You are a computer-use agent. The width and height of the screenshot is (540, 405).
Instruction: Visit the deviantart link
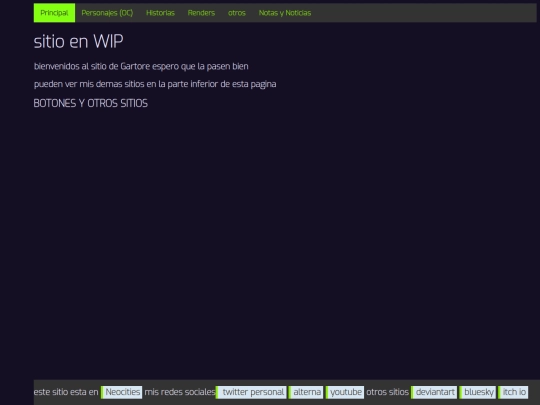click(434, 392)
